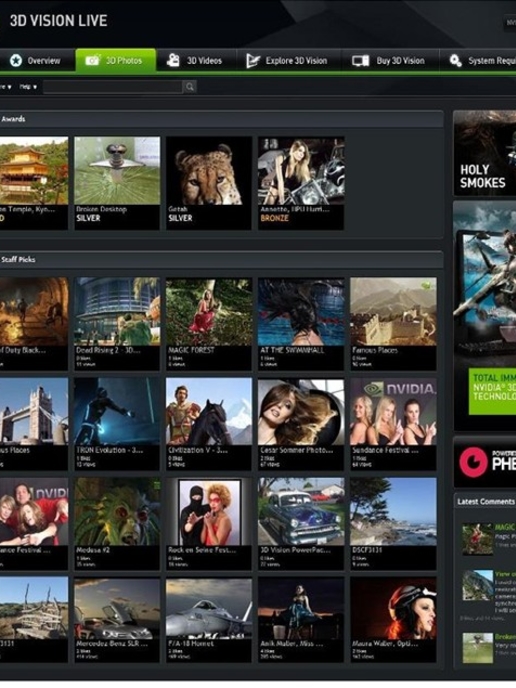Switch to the Buy 3D Vision tab
The height and width of the screenshot is (688, 516).
(389, 61)
